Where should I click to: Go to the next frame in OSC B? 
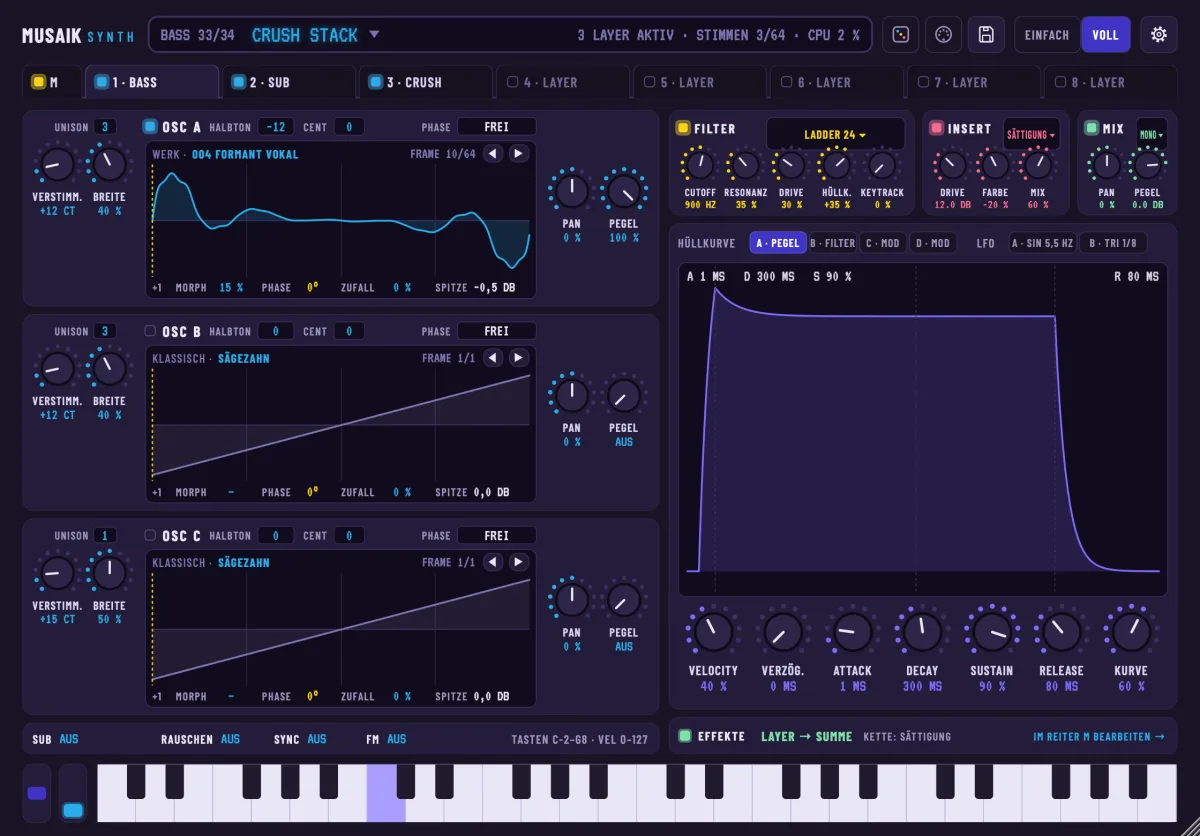click(x=518, y=358)
